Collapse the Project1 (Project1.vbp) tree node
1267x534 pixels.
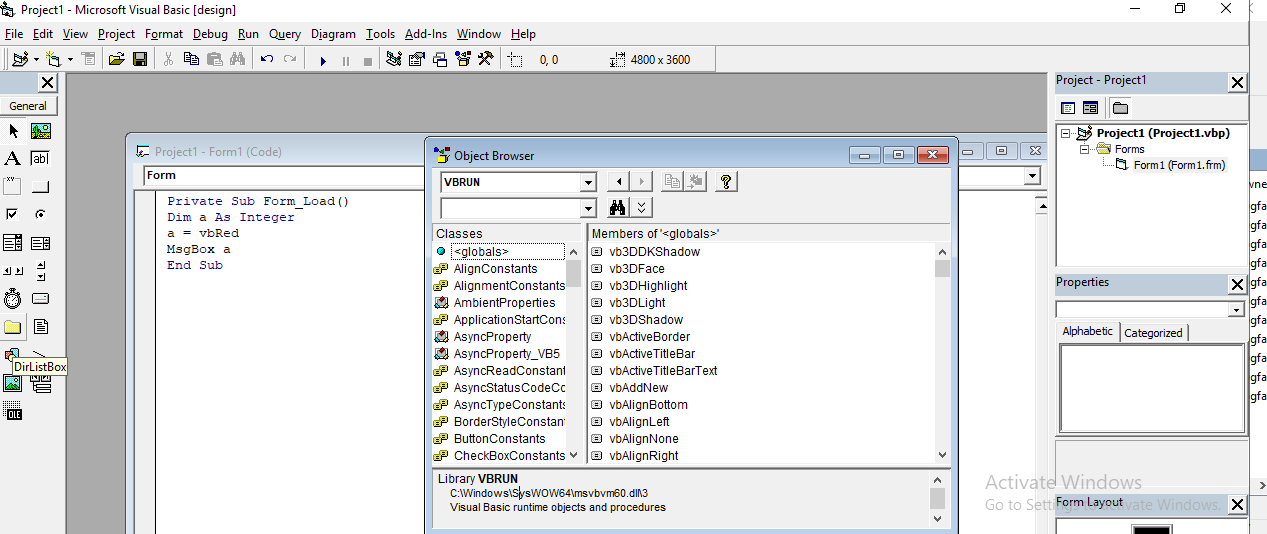(1066, 133)
